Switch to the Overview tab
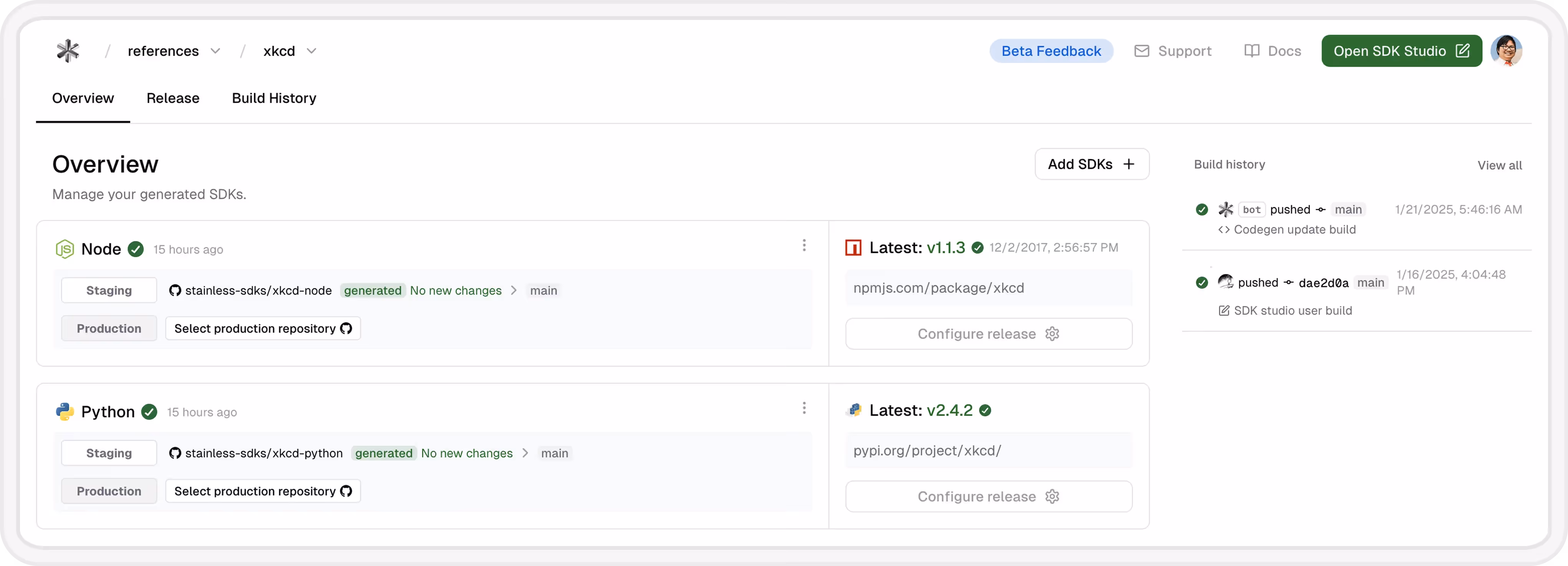Screen dimensions: 1568x566 pyautogui.click(x=83, y=99)
